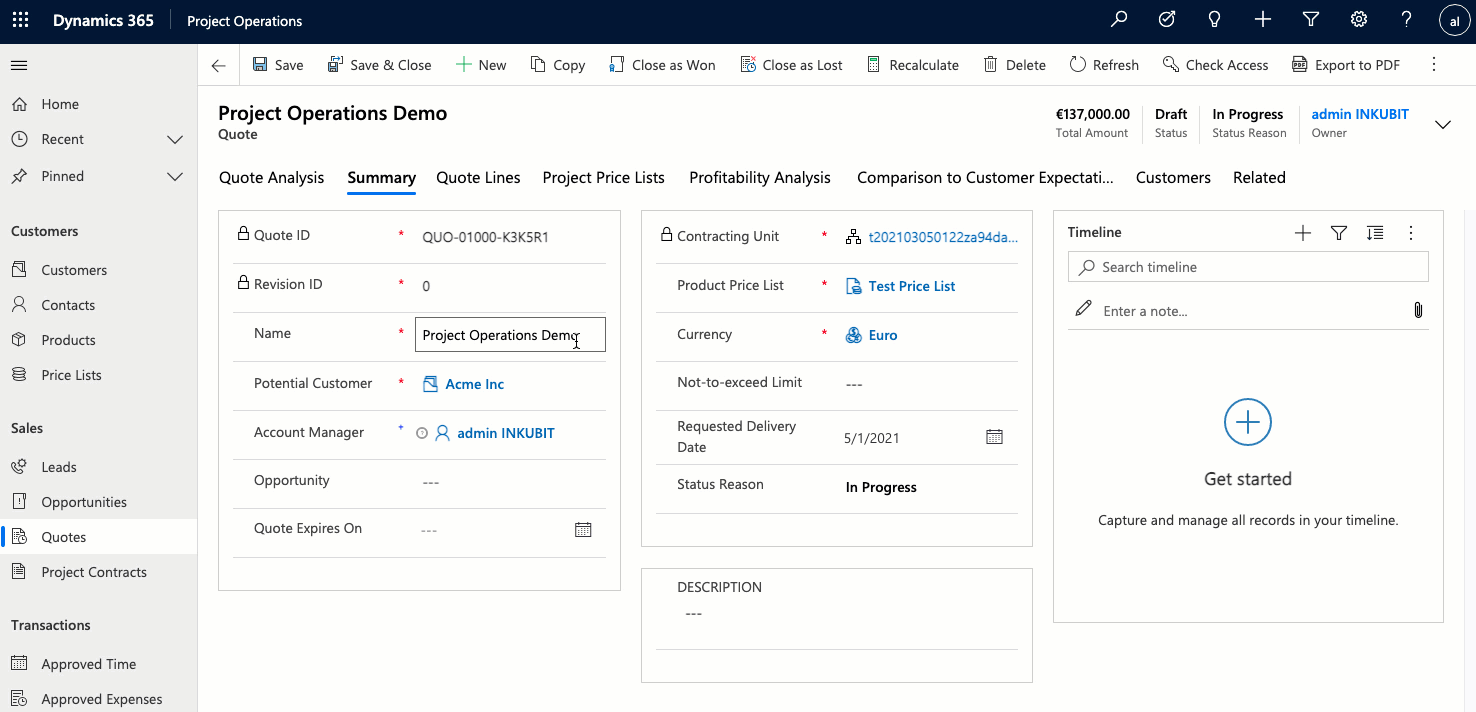Click the search magnifier in top bar
Viewport: 1476px width, 712px height.
pos(1119,19)
